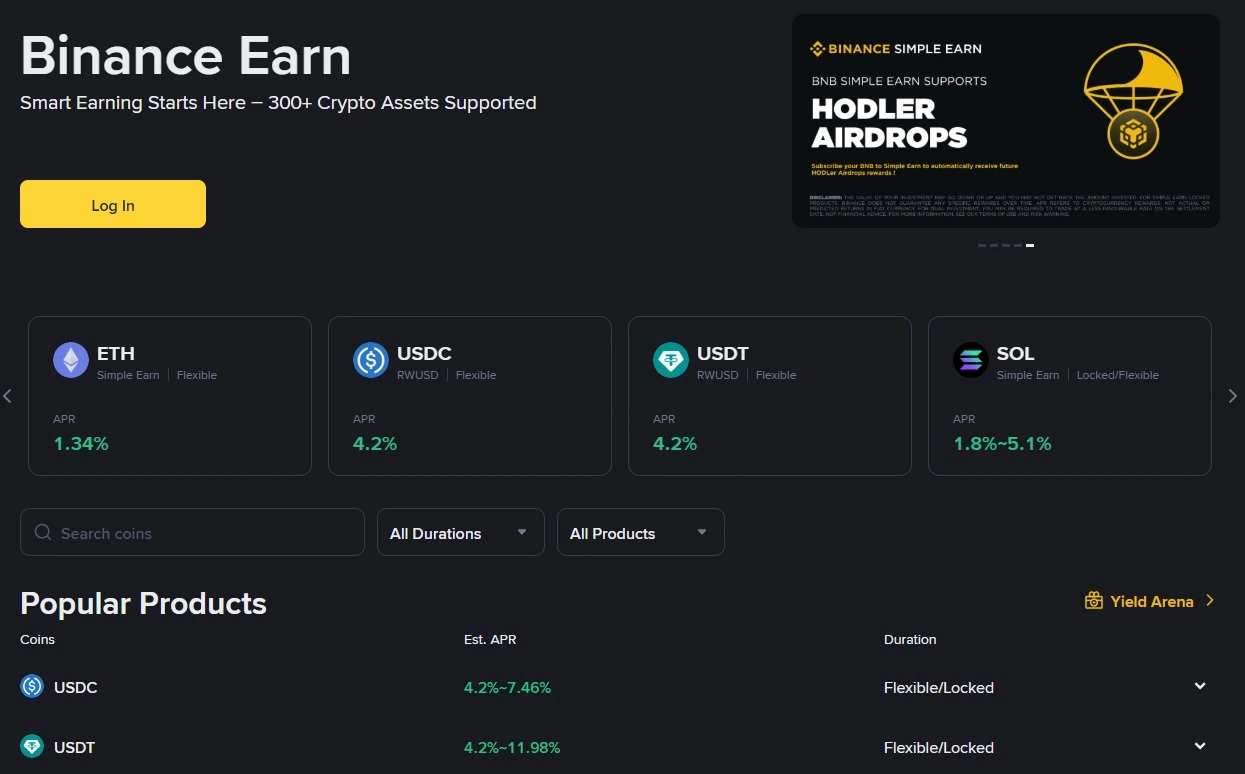Select the Ethereum (ETH) coin icon

[x=70, y=361]
